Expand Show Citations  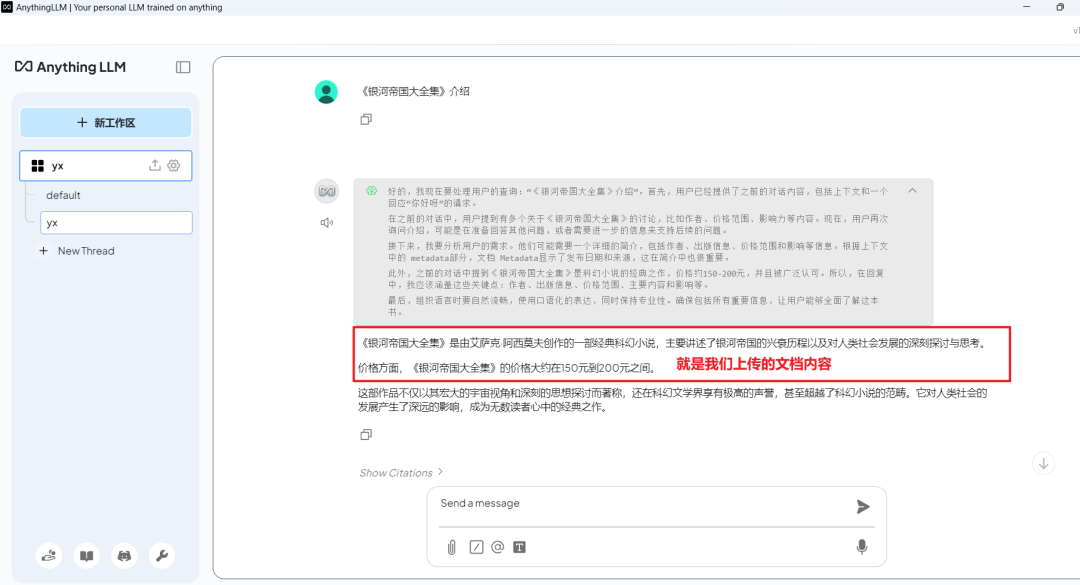[x=398, y=472]
